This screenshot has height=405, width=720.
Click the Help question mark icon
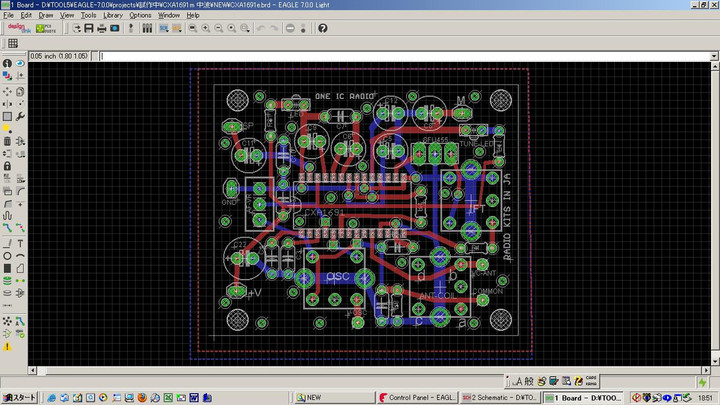click(x=323, y=28)
